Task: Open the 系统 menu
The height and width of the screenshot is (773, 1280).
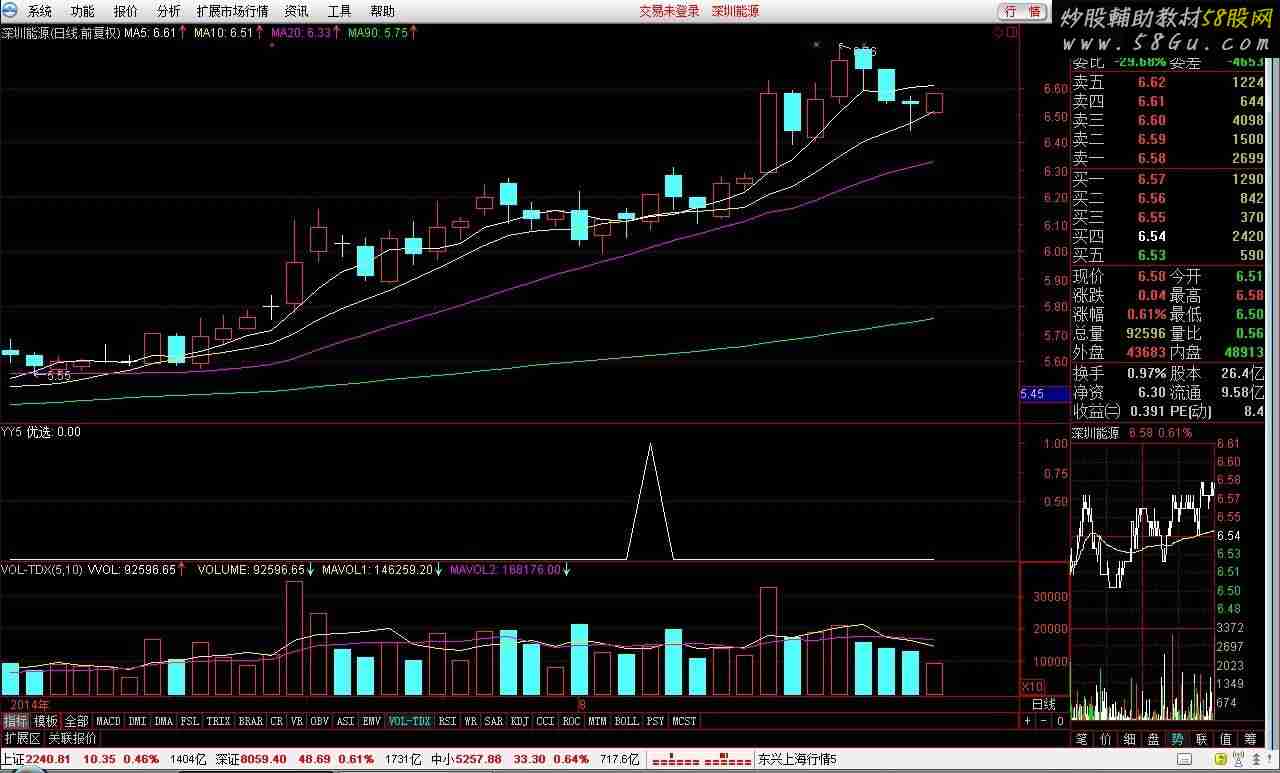Action: pyautogui.click(x=39, y=11)
